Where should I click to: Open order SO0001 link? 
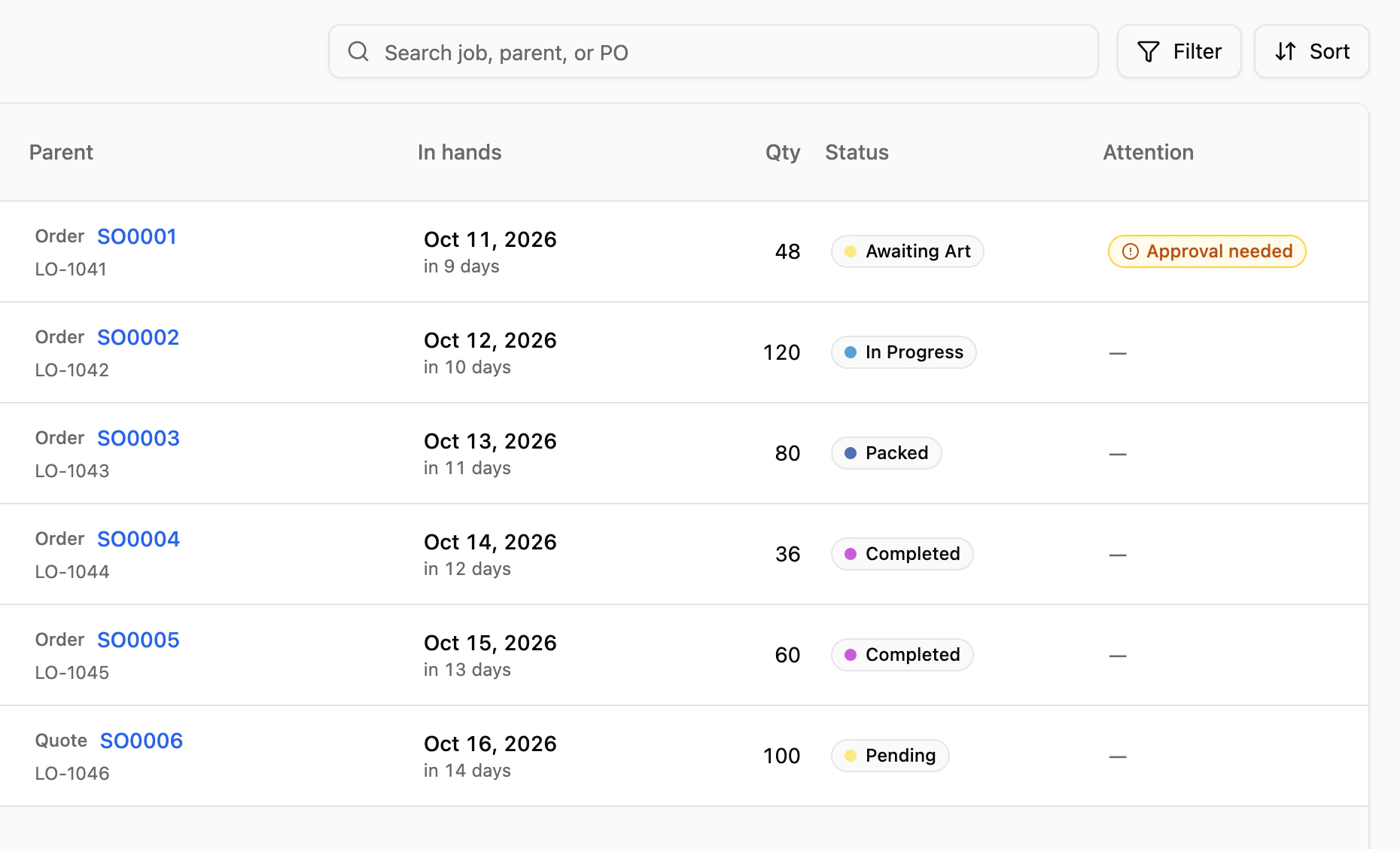[137, 236]
